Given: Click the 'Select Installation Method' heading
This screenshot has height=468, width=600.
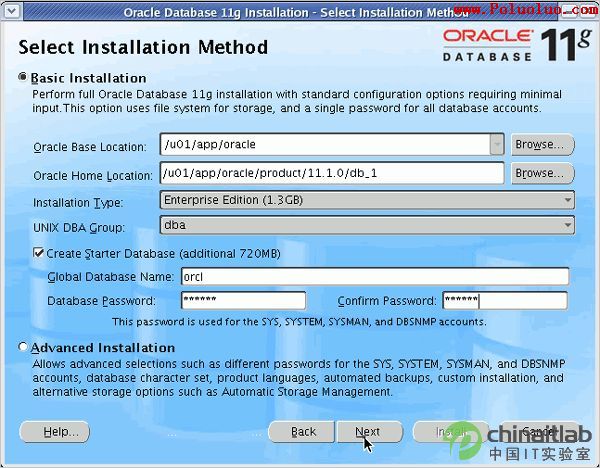Looking at the screenshot, I should [x=143, y=47].
